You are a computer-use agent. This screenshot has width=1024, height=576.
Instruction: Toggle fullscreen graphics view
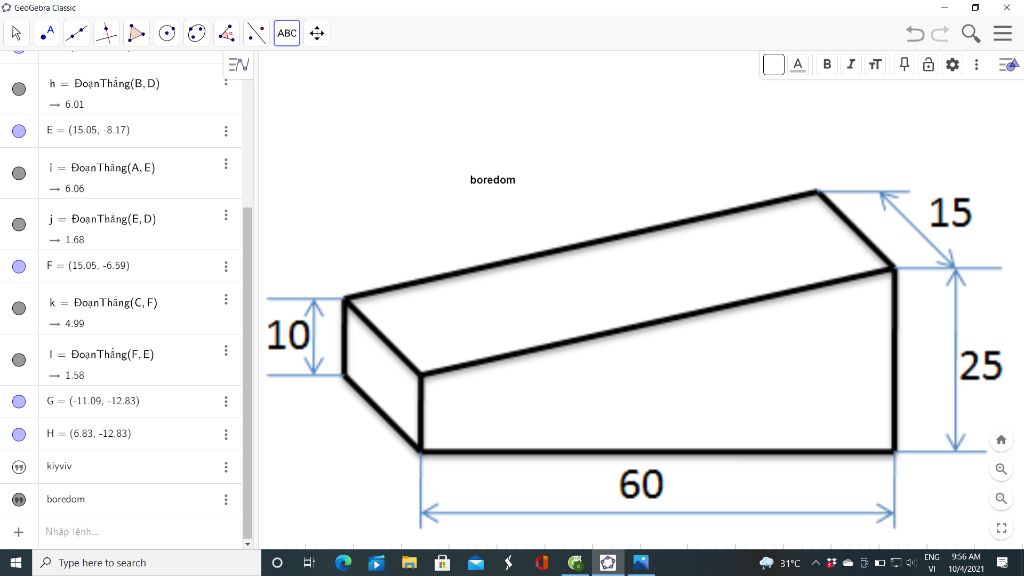coord(1001,528)
